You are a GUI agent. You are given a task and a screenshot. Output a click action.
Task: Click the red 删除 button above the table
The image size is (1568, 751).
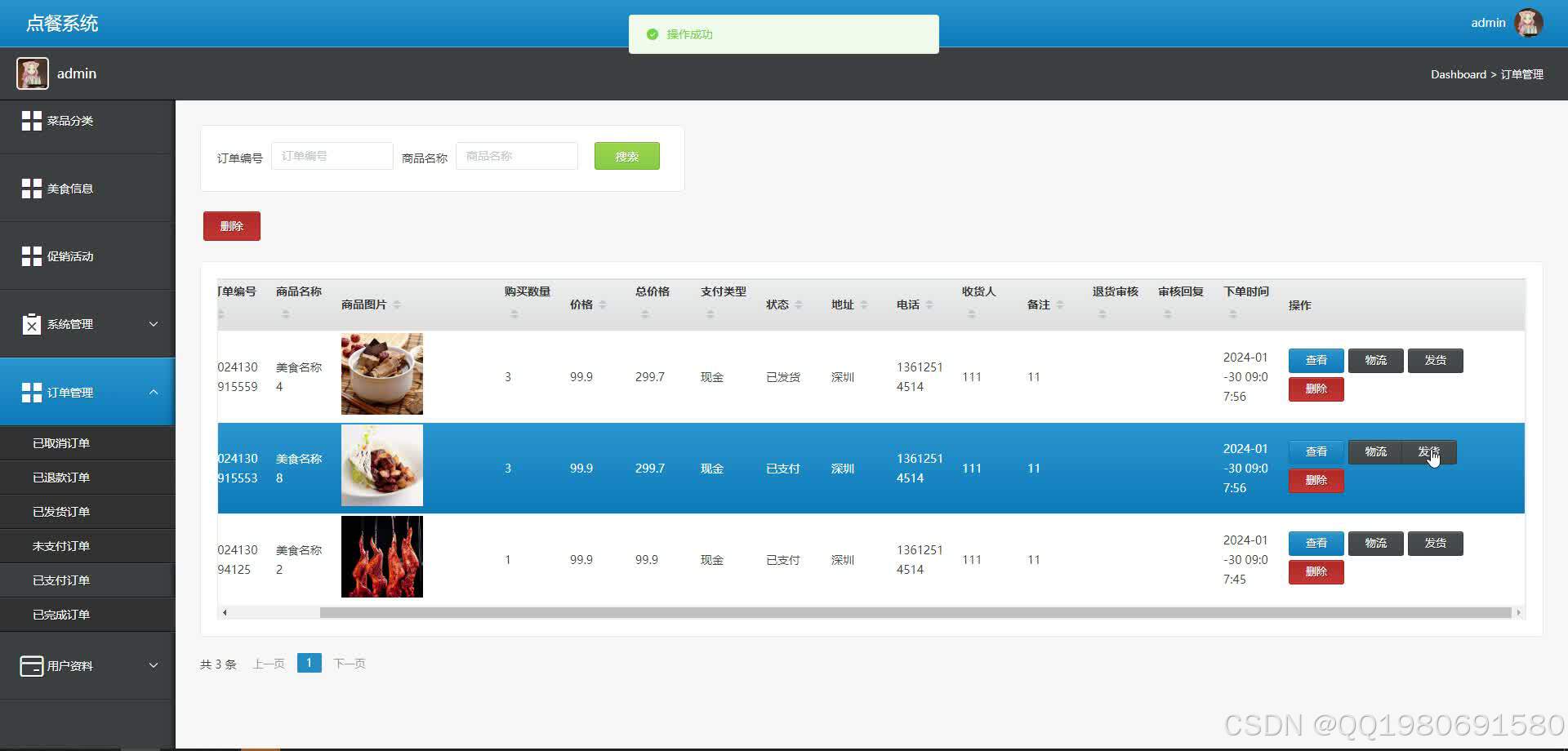(232, 226)
